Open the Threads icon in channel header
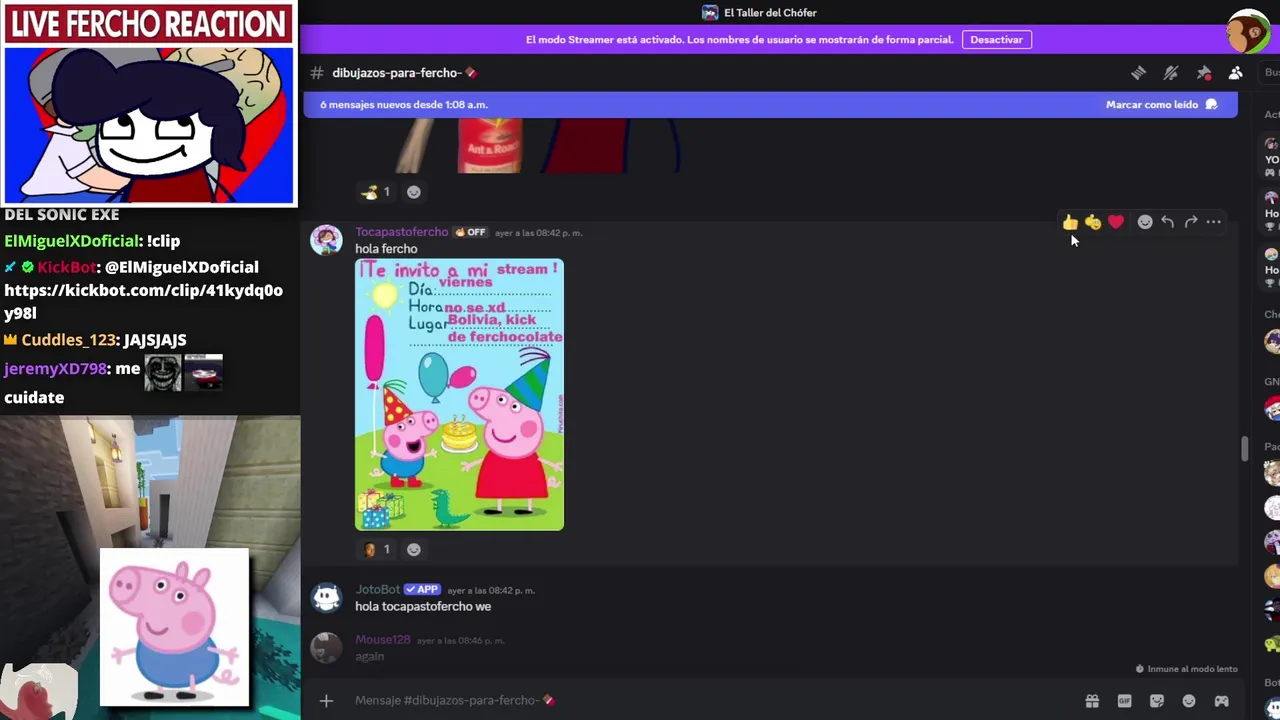Image resolution: width=1280 pixels, height=720 pixels. 1138,73
